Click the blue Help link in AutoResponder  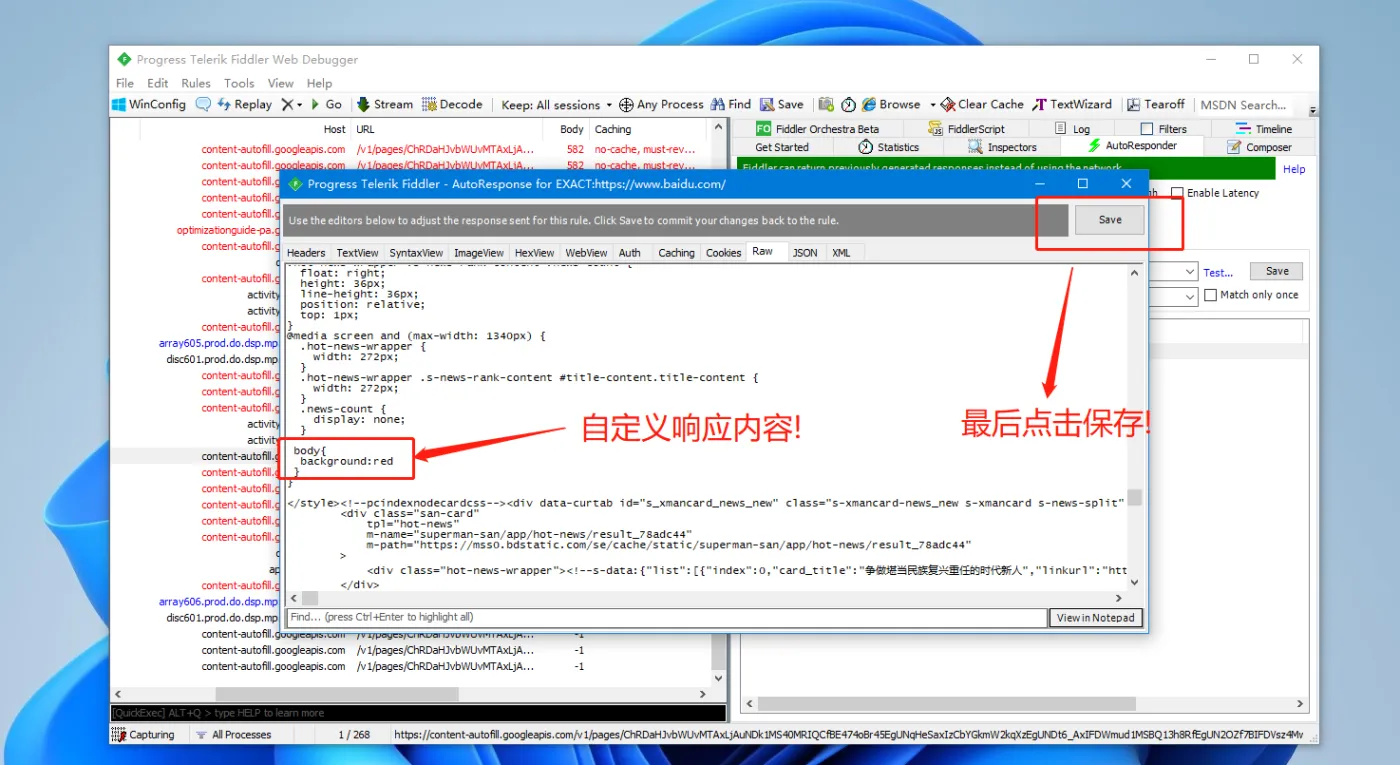point(1294,169)
